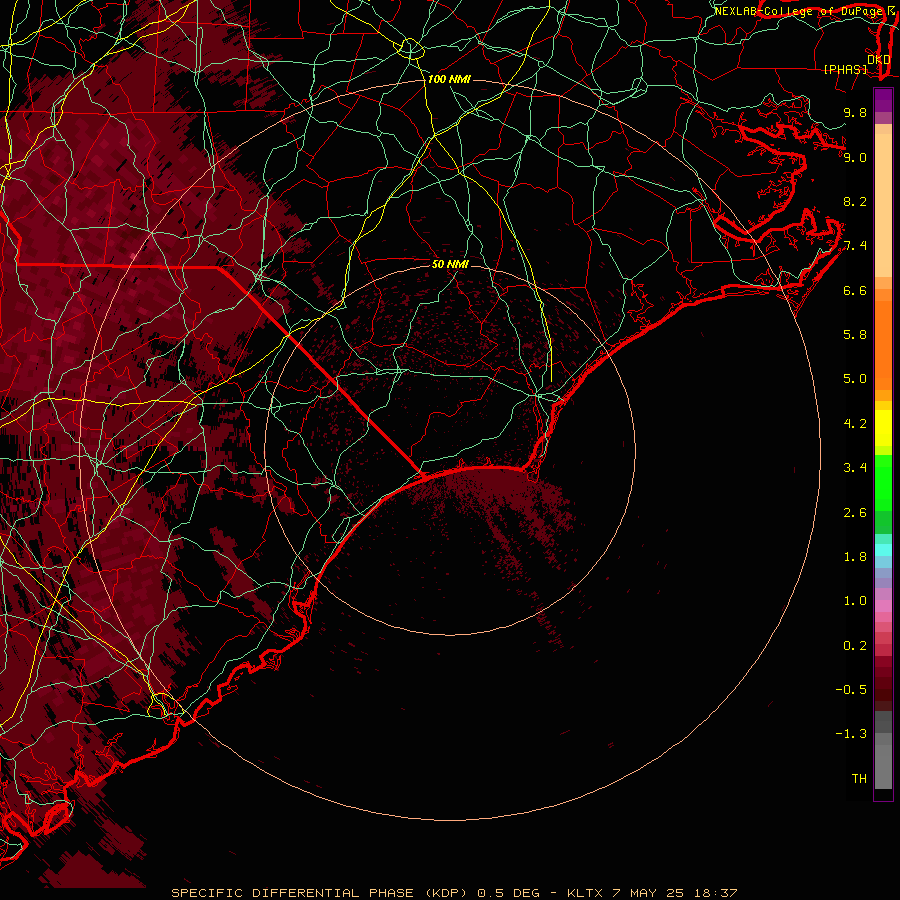This screenshot has height=900, width=900.
Task: Click the TH threshold label on scale
Action: (x=859, y=779)
